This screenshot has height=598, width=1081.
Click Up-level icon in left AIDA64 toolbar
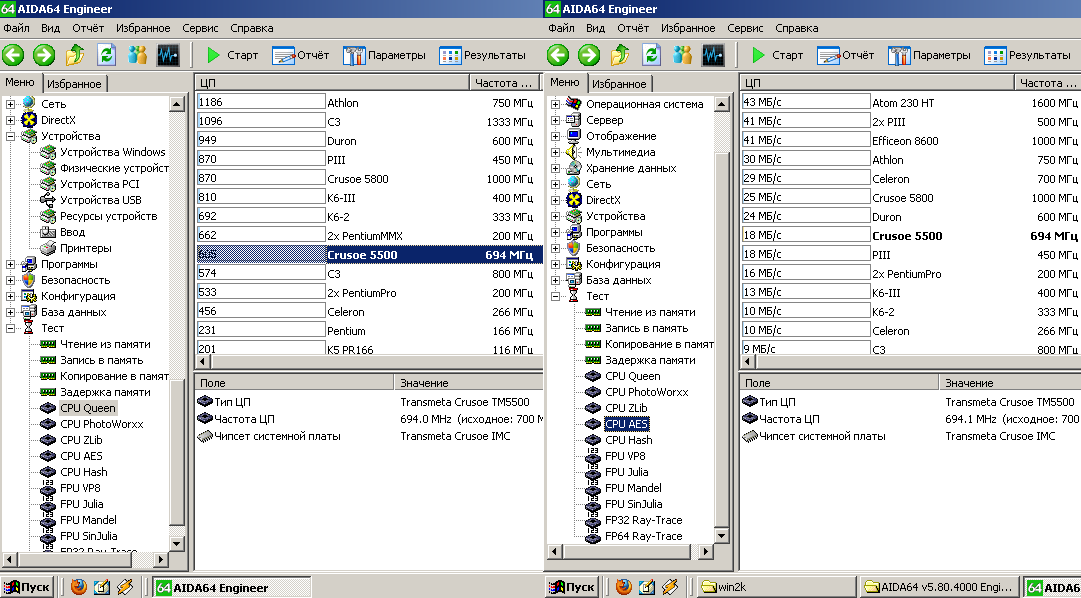click(75, 54)
